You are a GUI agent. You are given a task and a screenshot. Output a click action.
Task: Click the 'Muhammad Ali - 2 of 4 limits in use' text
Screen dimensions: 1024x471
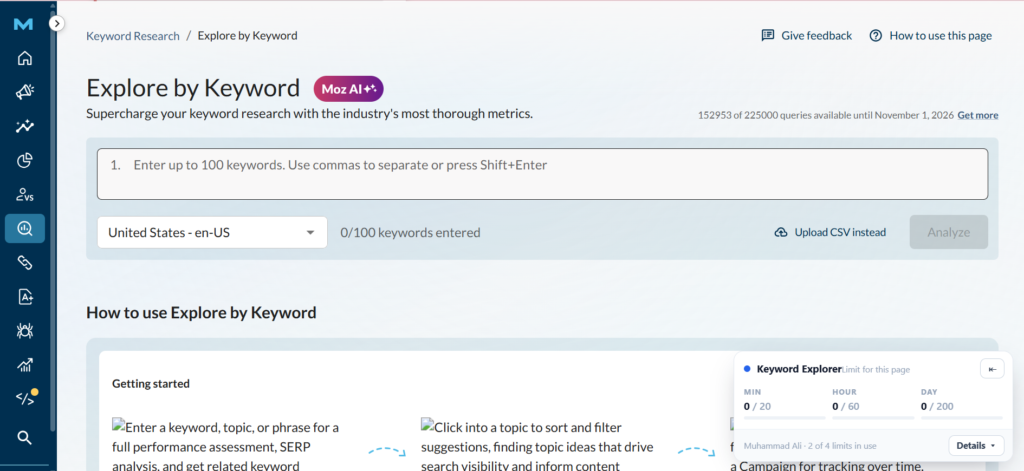click(x=810, y=446)
